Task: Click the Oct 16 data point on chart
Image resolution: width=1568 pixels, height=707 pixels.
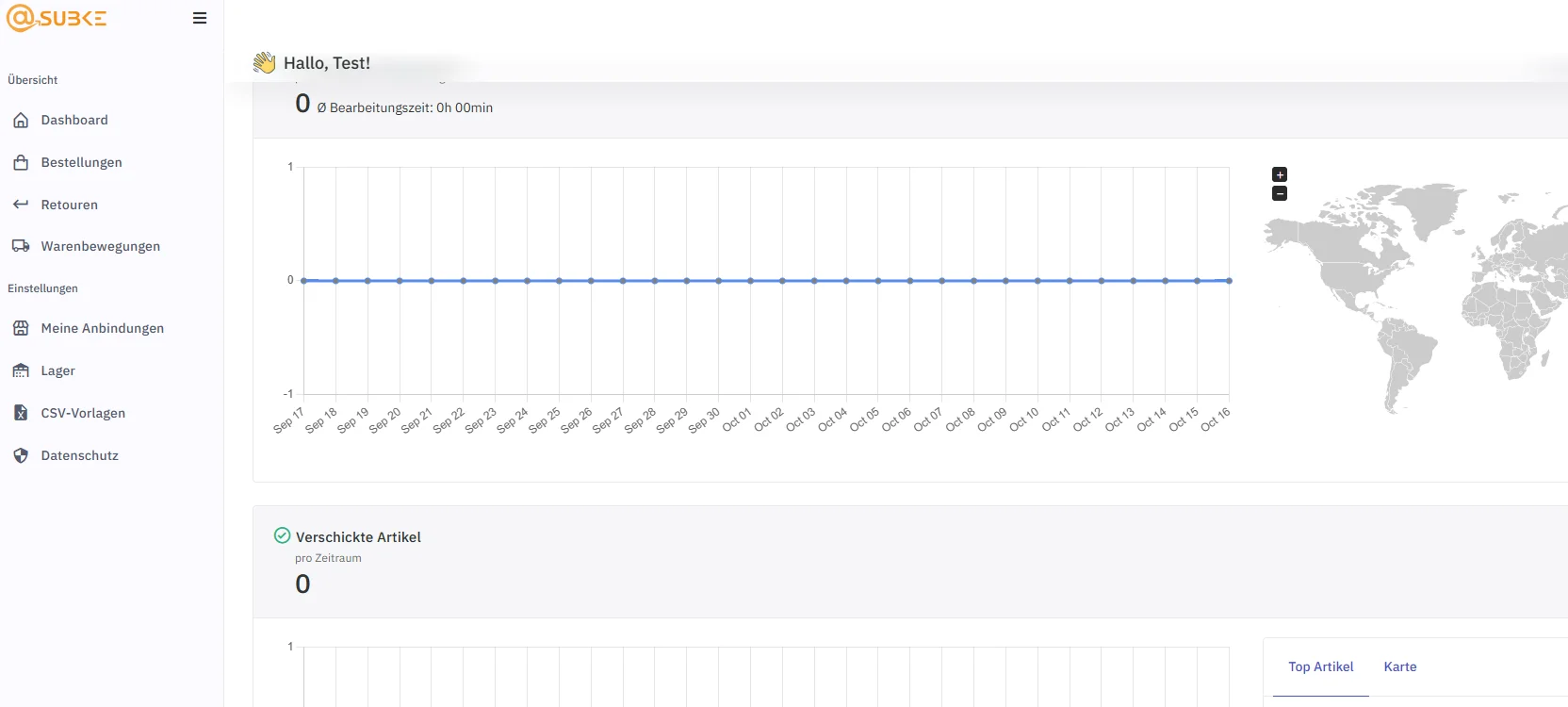Action: tap(1229, 281)
